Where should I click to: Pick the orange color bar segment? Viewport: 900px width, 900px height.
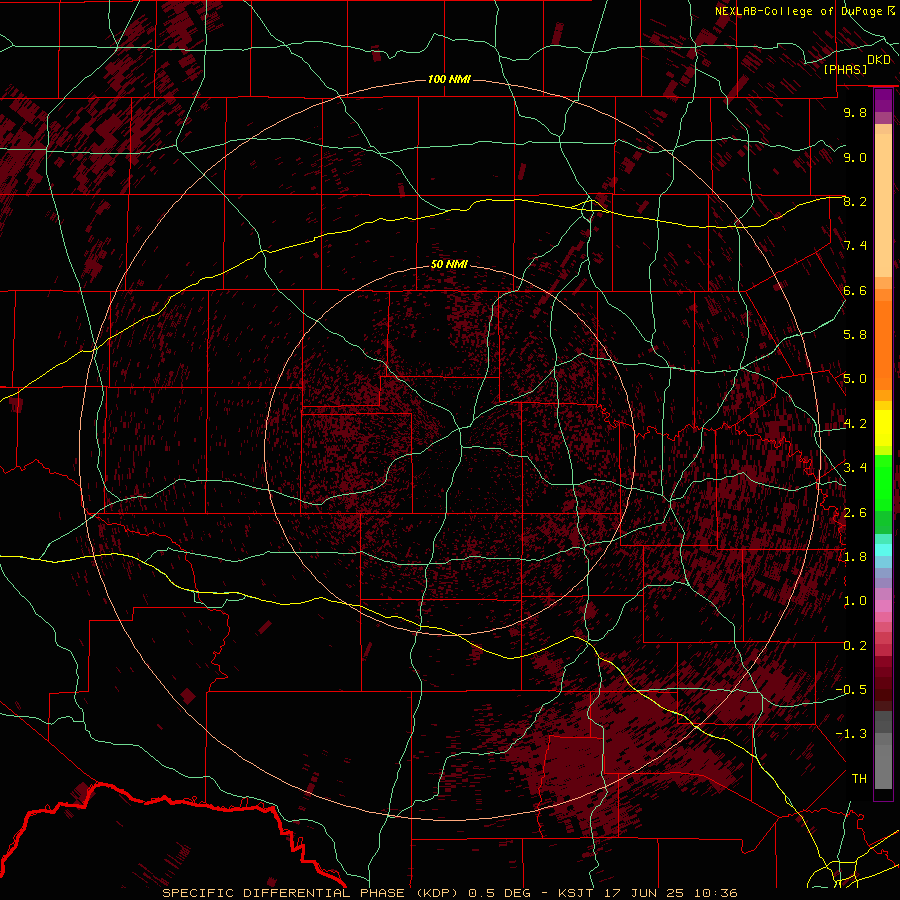coord(883,344)
